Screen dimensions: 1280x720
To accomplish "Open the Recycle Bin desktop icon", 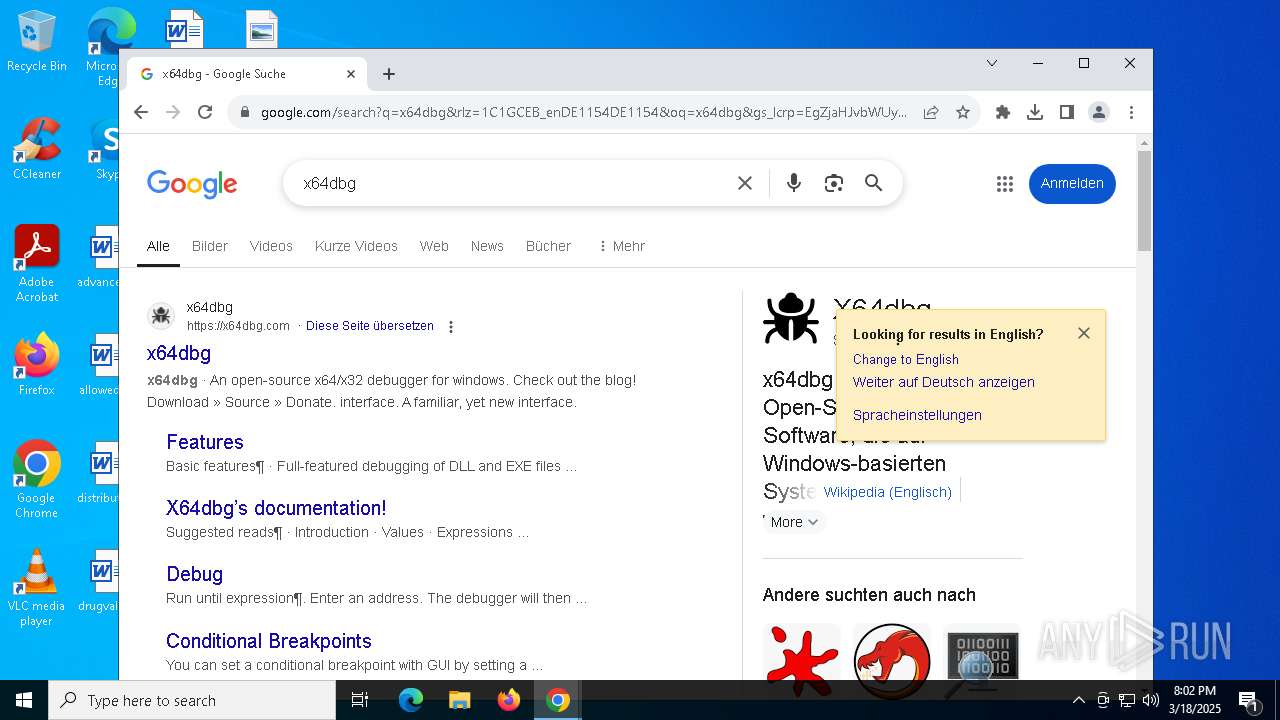I will click(x=37, y=42).
